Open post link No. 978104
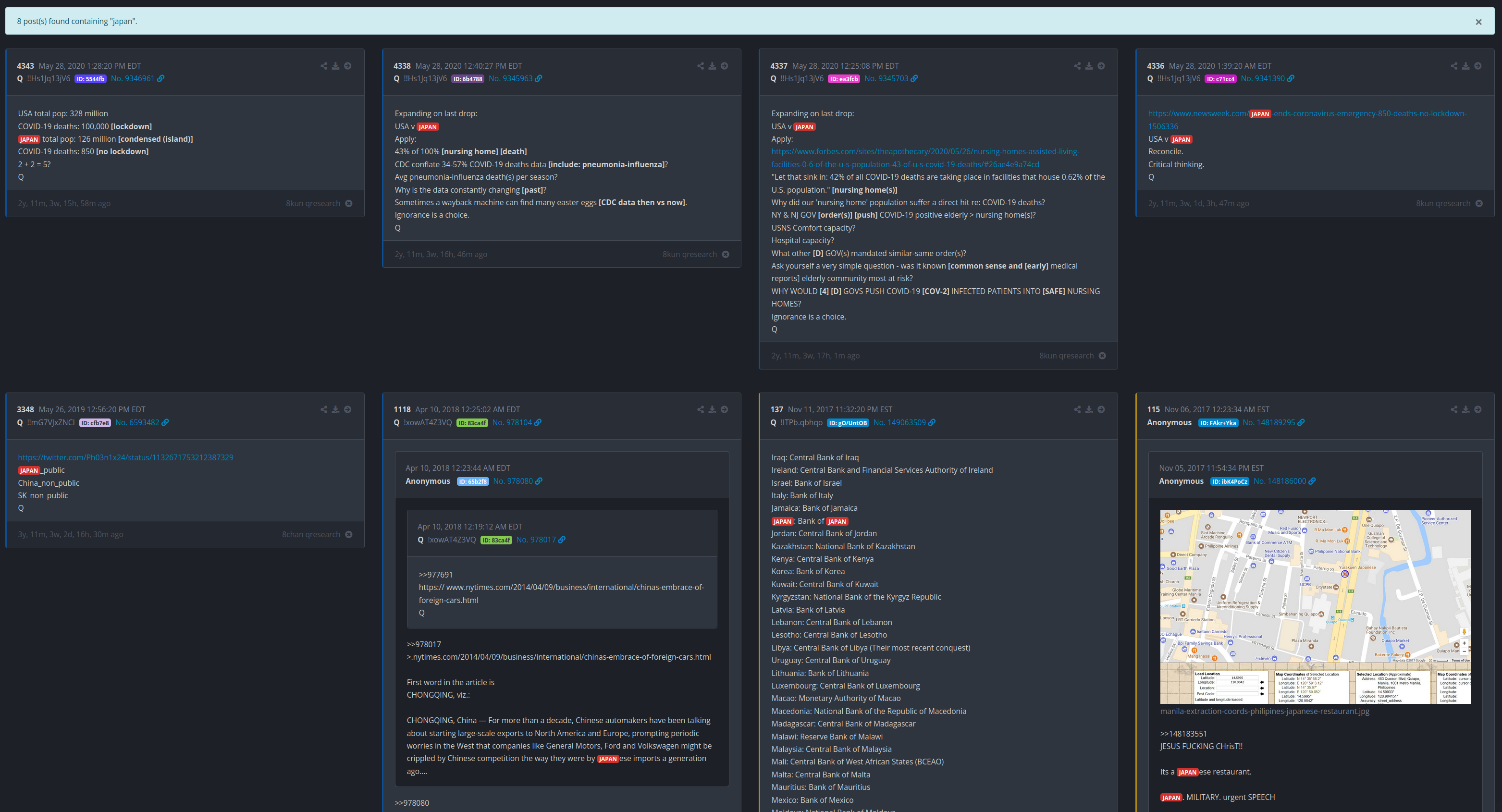1502x812 pixels. point(517,423)
